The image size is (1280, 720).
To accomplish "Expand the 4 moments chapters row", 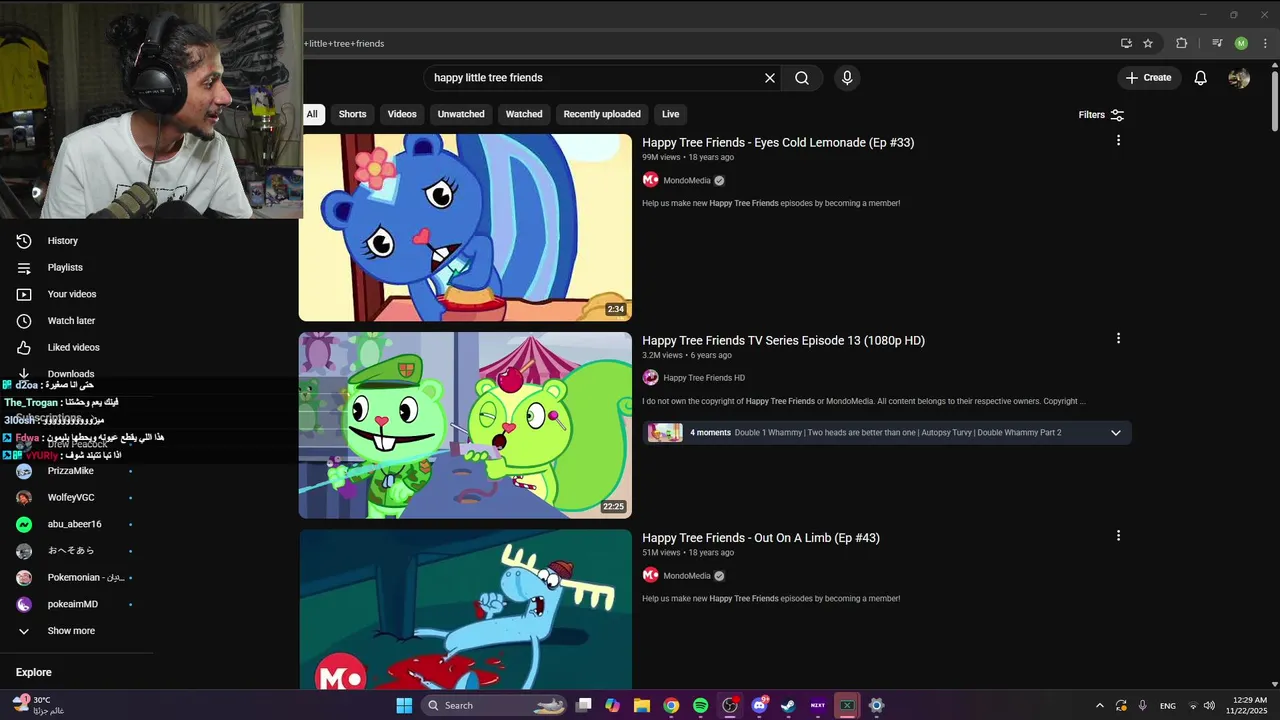I will 887,433.
